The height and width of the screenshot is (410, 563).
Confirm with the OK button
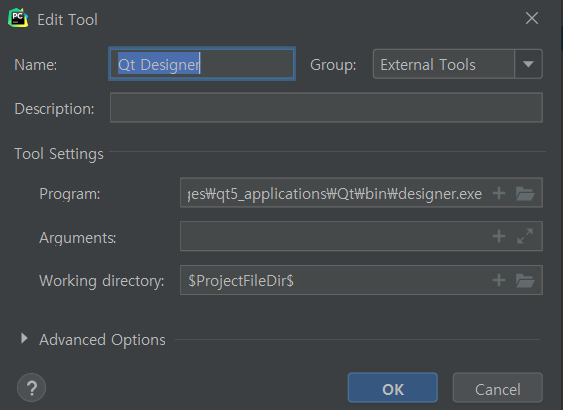393,388
